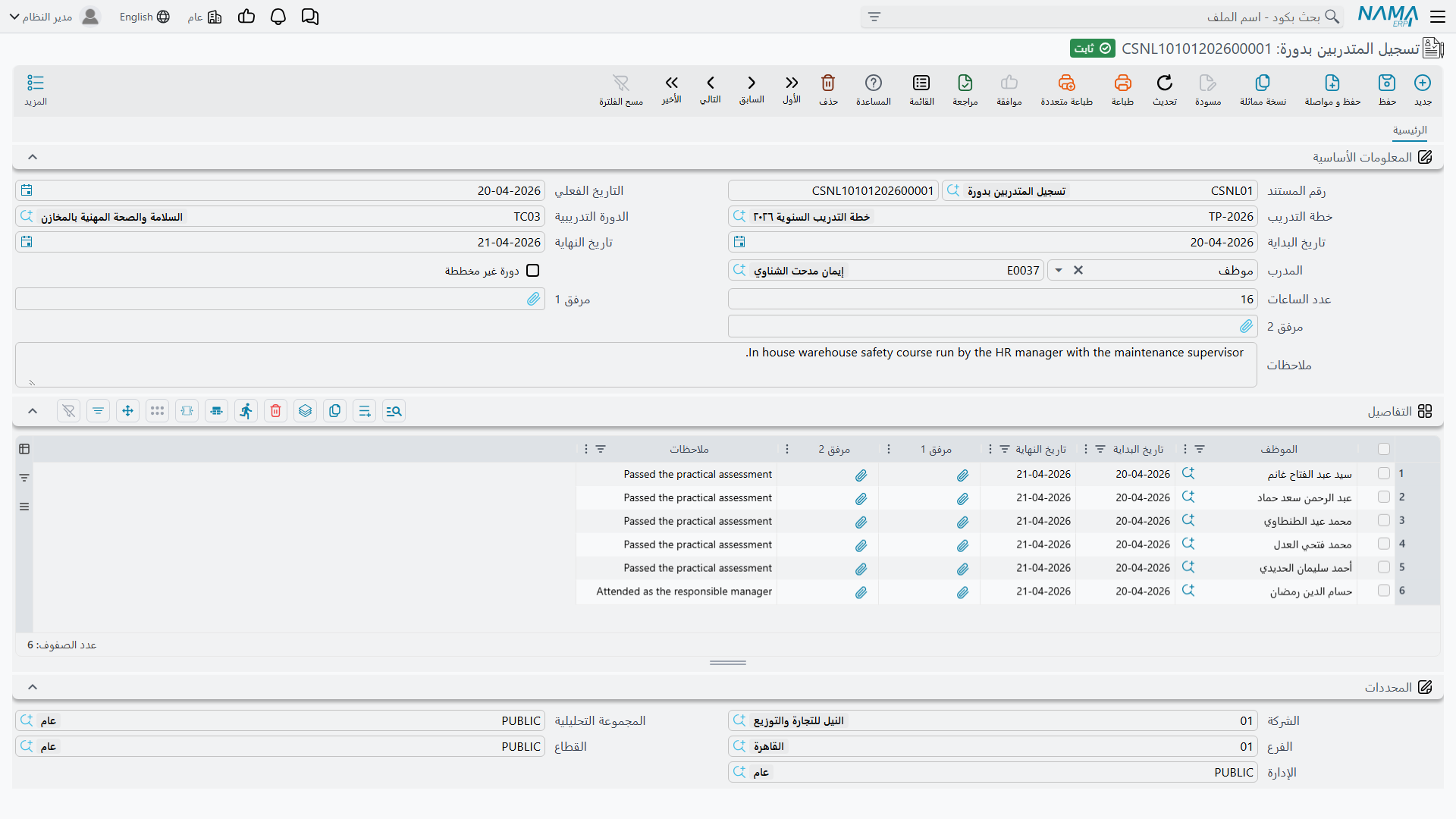
Task: Click the عدد الساعات input field
Action: point(993,300)
